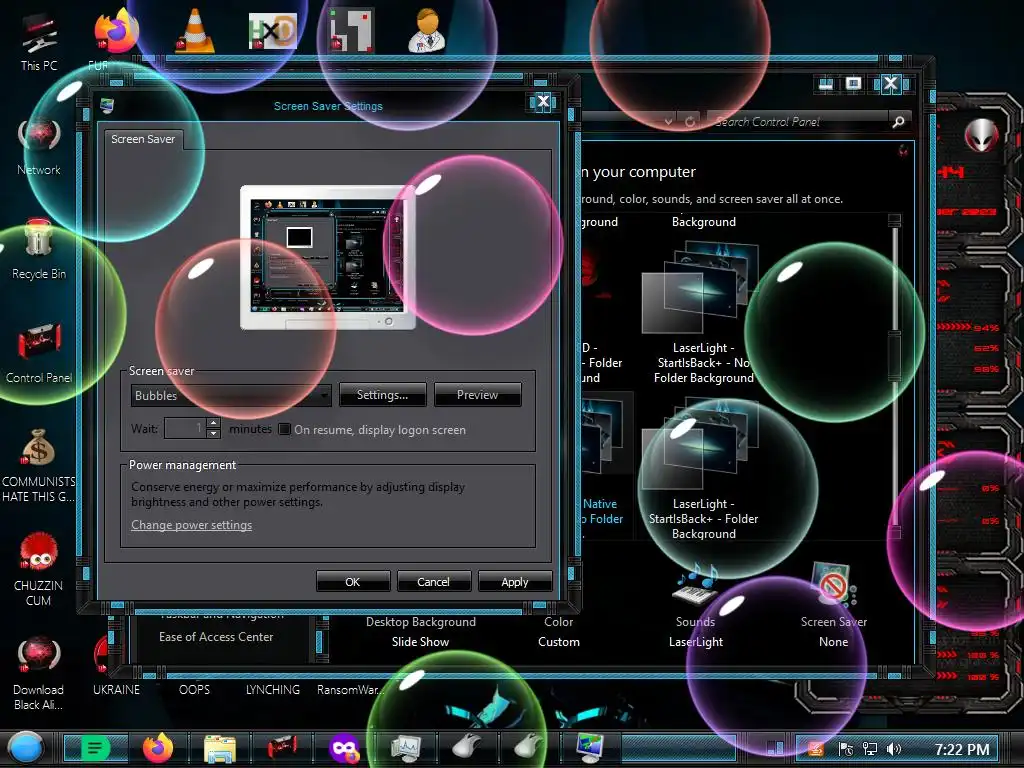
Task: Launch VLC media player desktop icon
Action: coord(195,31)
